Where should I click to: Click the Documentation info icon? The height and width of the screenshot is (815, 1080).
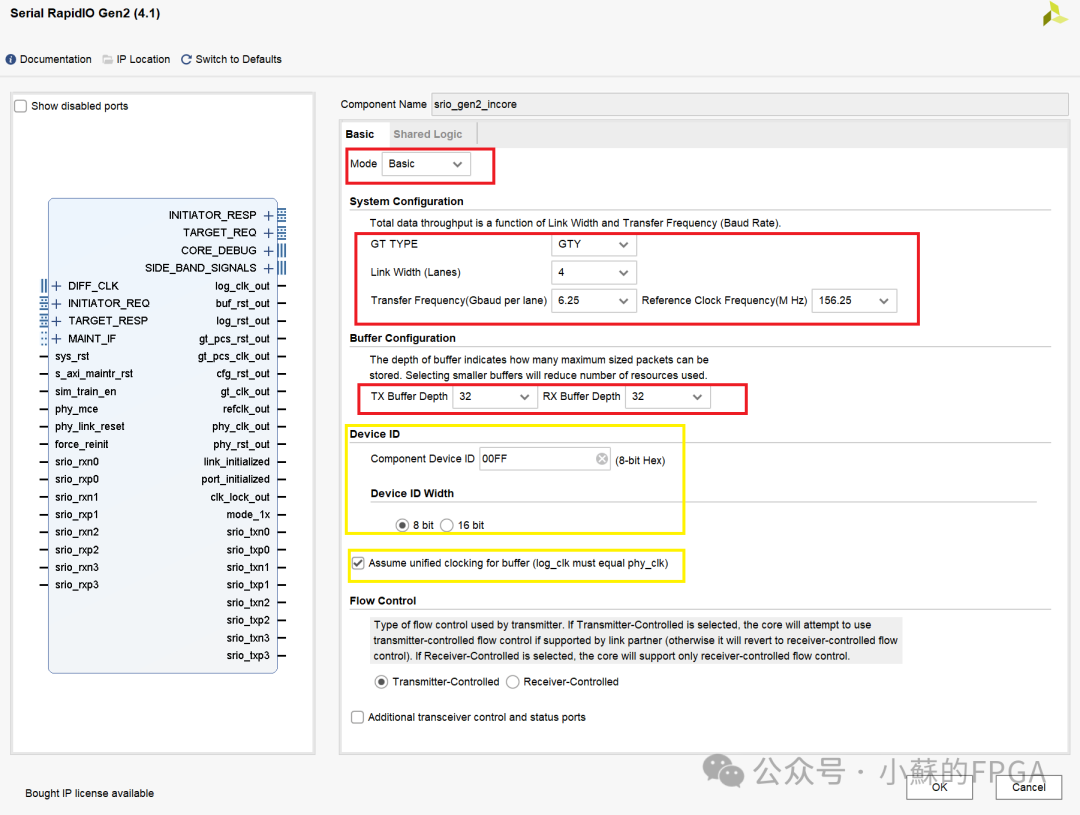pos(11,59)
